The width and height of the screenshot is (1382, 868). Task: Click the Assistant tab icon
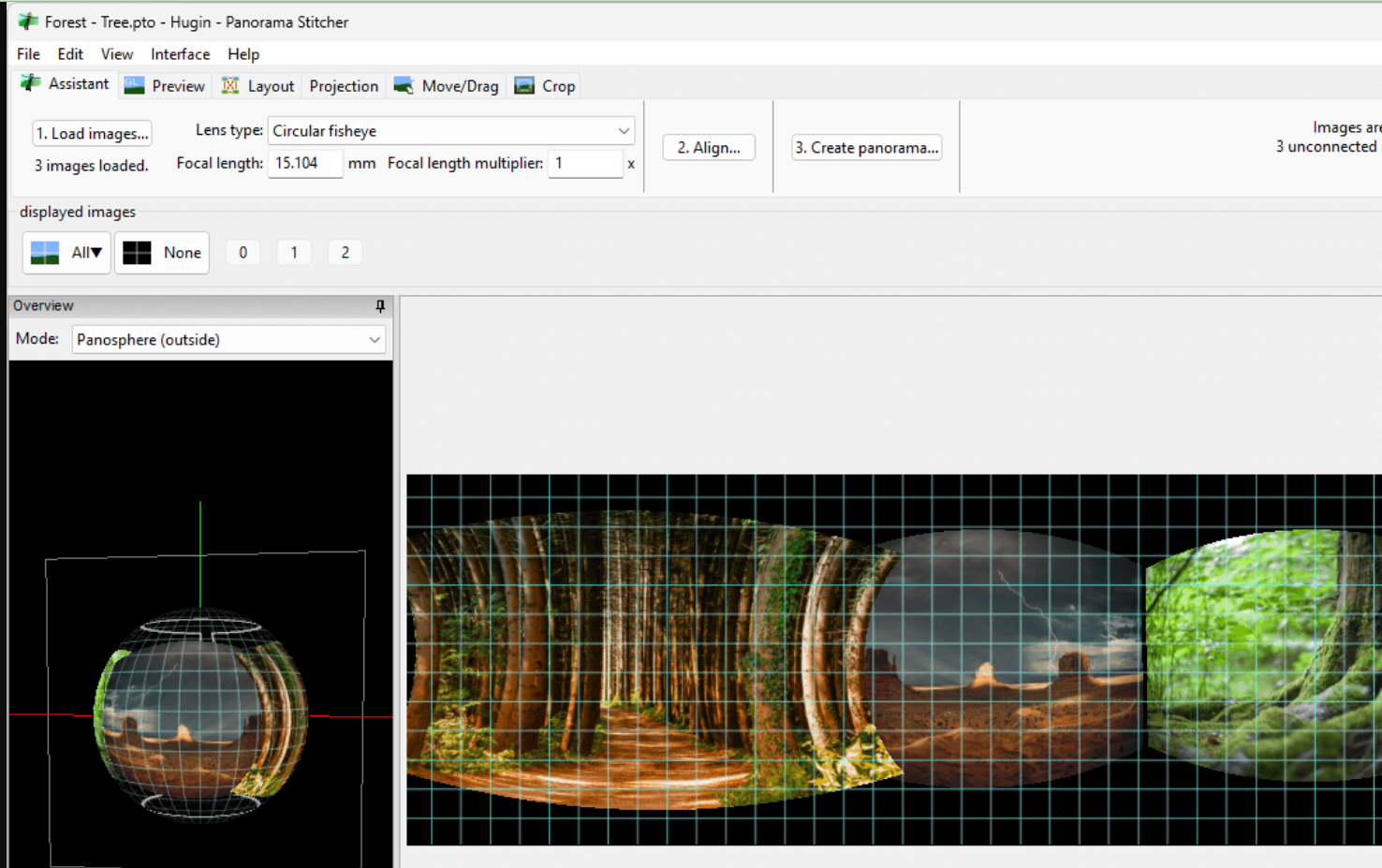pyautogui.click(x=28, y=83)
